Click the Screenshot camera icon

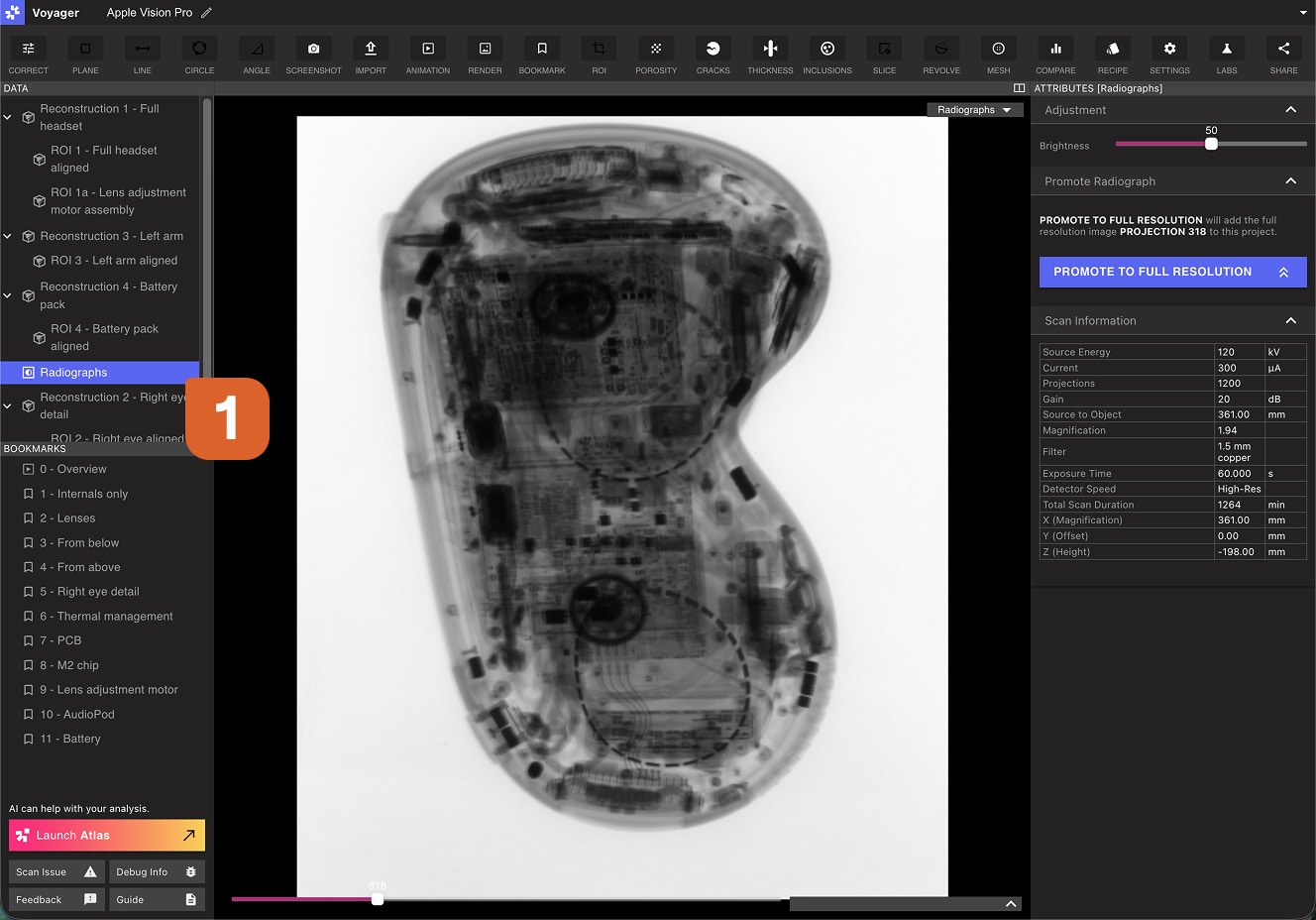pos(313,50)
